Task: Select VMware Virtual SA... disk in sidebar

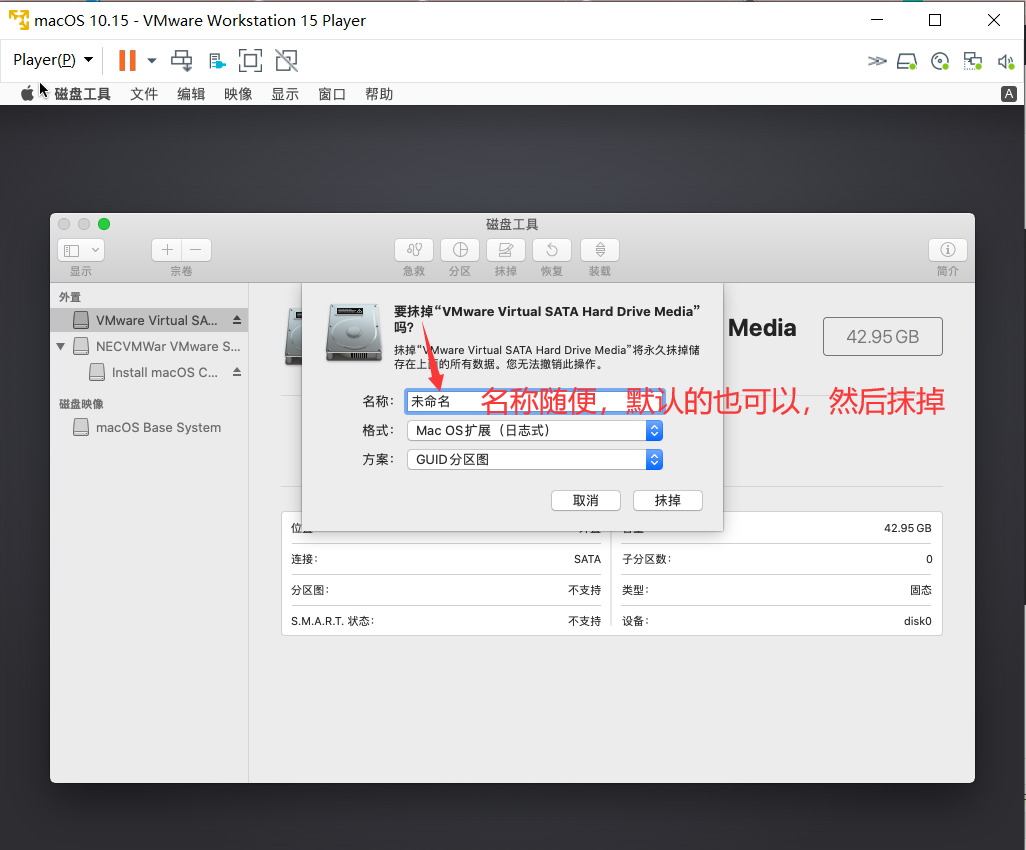Action: point(149,320)
